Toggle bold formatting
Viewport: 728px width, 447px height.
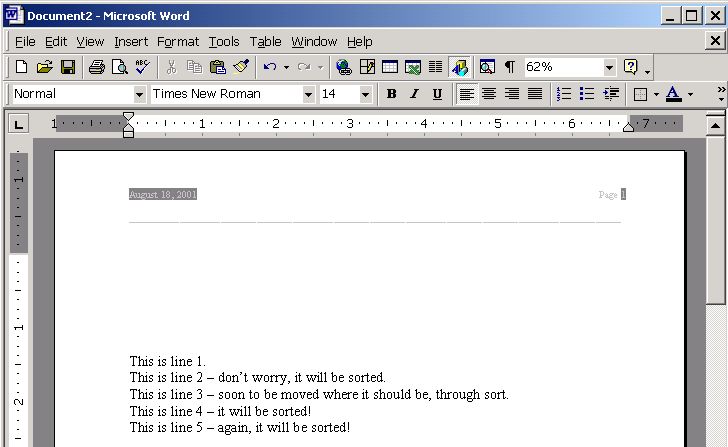coord(391,94)
